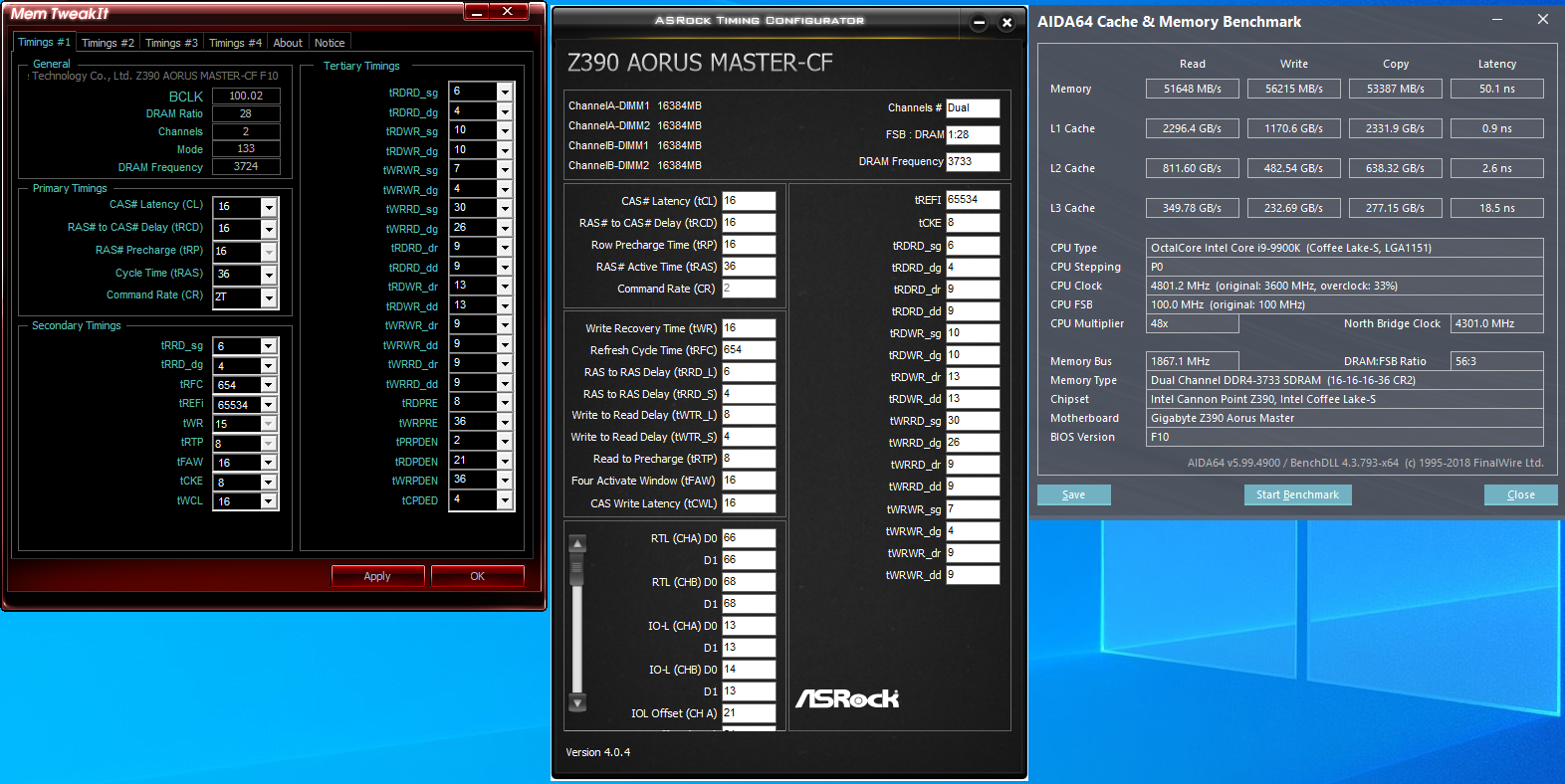Open the tRDRD_sg dropdown in Tertiary Timings

click(505, 92)
